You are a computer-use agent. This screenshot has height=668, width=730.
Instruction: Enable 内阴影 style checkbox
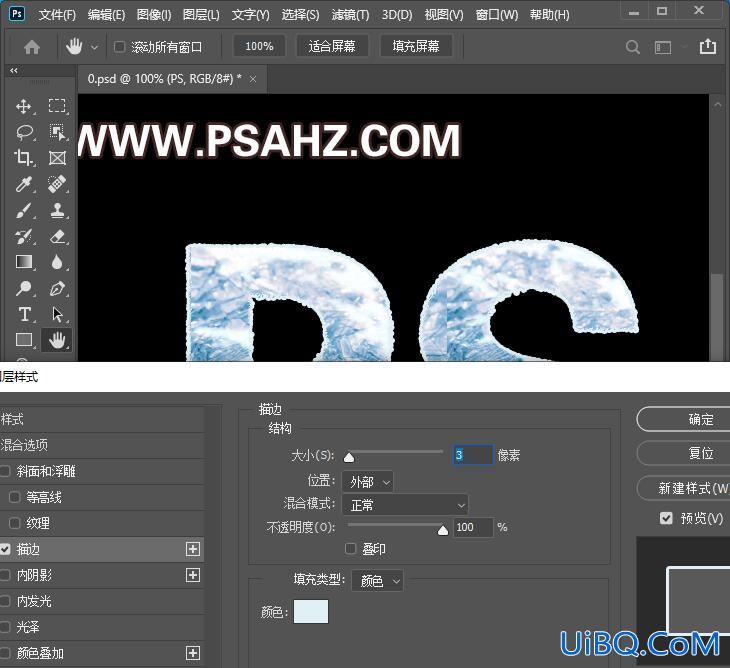(5, 575)
